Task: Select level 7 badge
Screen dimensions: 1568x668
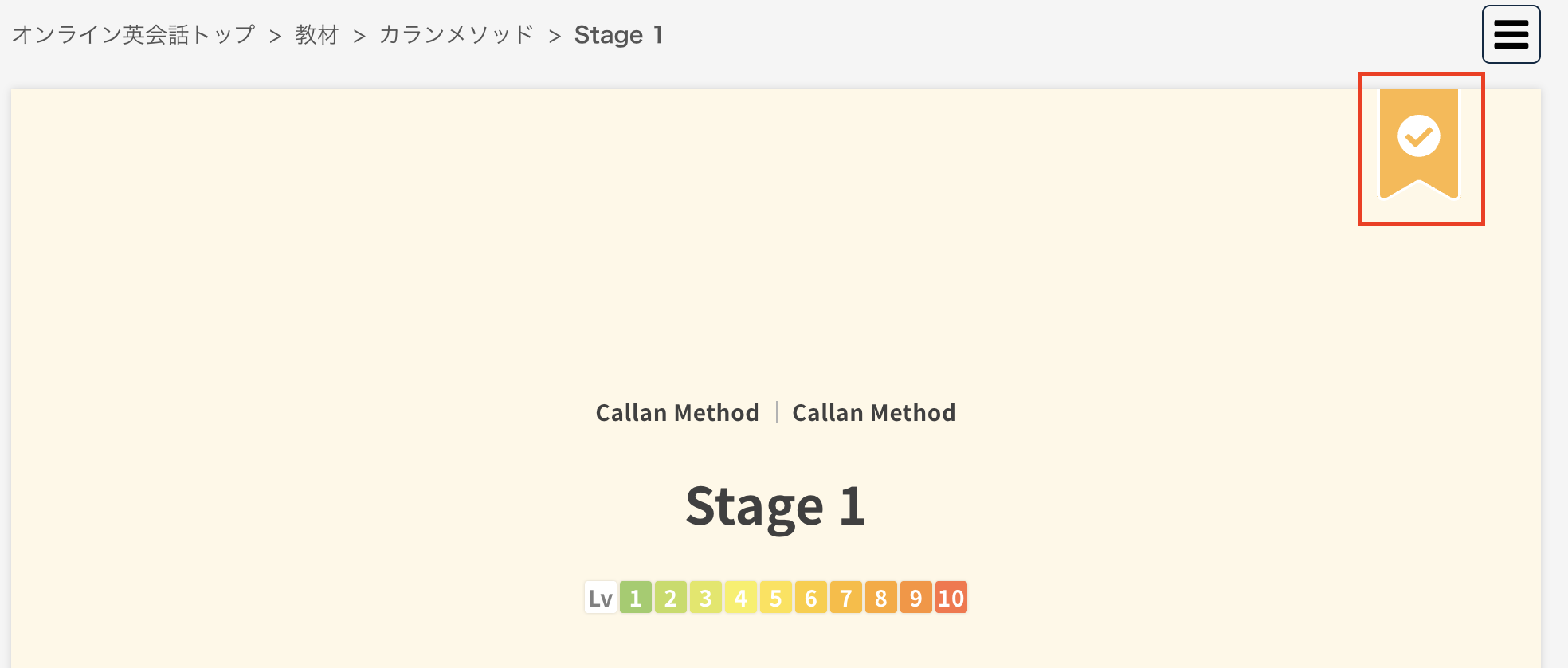Action: coord(846,598)
